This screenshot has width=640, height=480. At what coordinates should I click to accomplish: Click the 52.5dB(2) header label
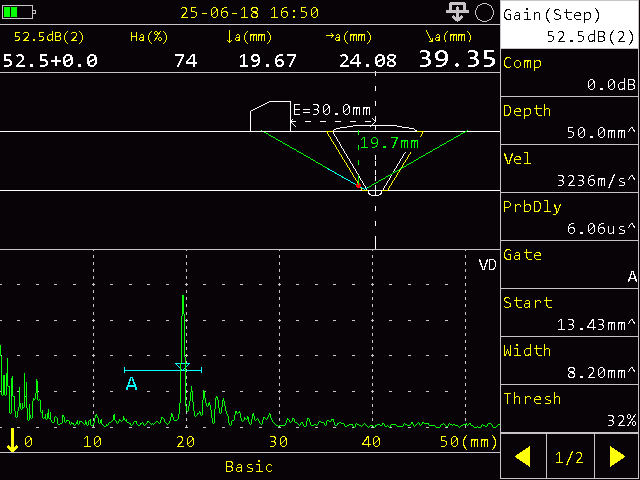49,37
